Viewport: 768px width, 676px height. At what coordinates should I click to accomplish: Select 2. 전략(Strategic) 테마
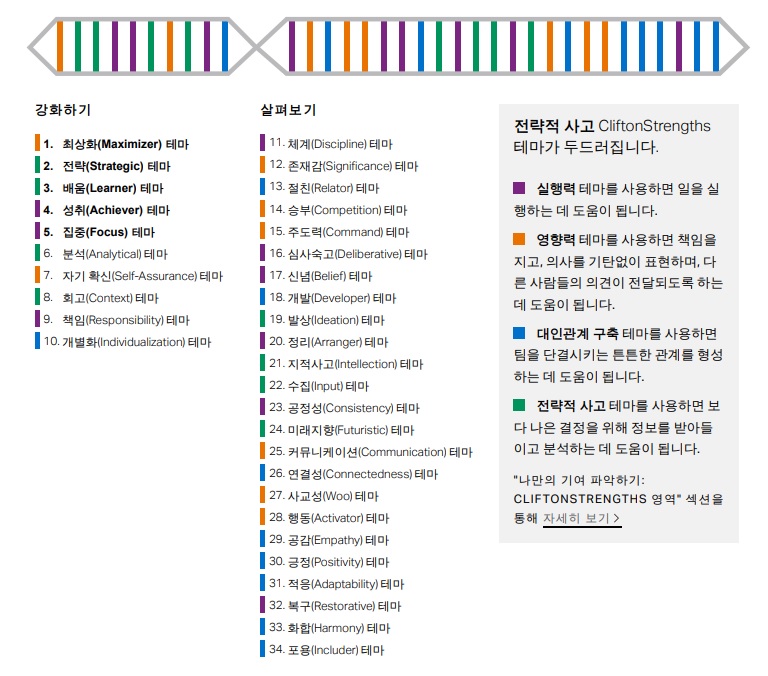(103, 166)
